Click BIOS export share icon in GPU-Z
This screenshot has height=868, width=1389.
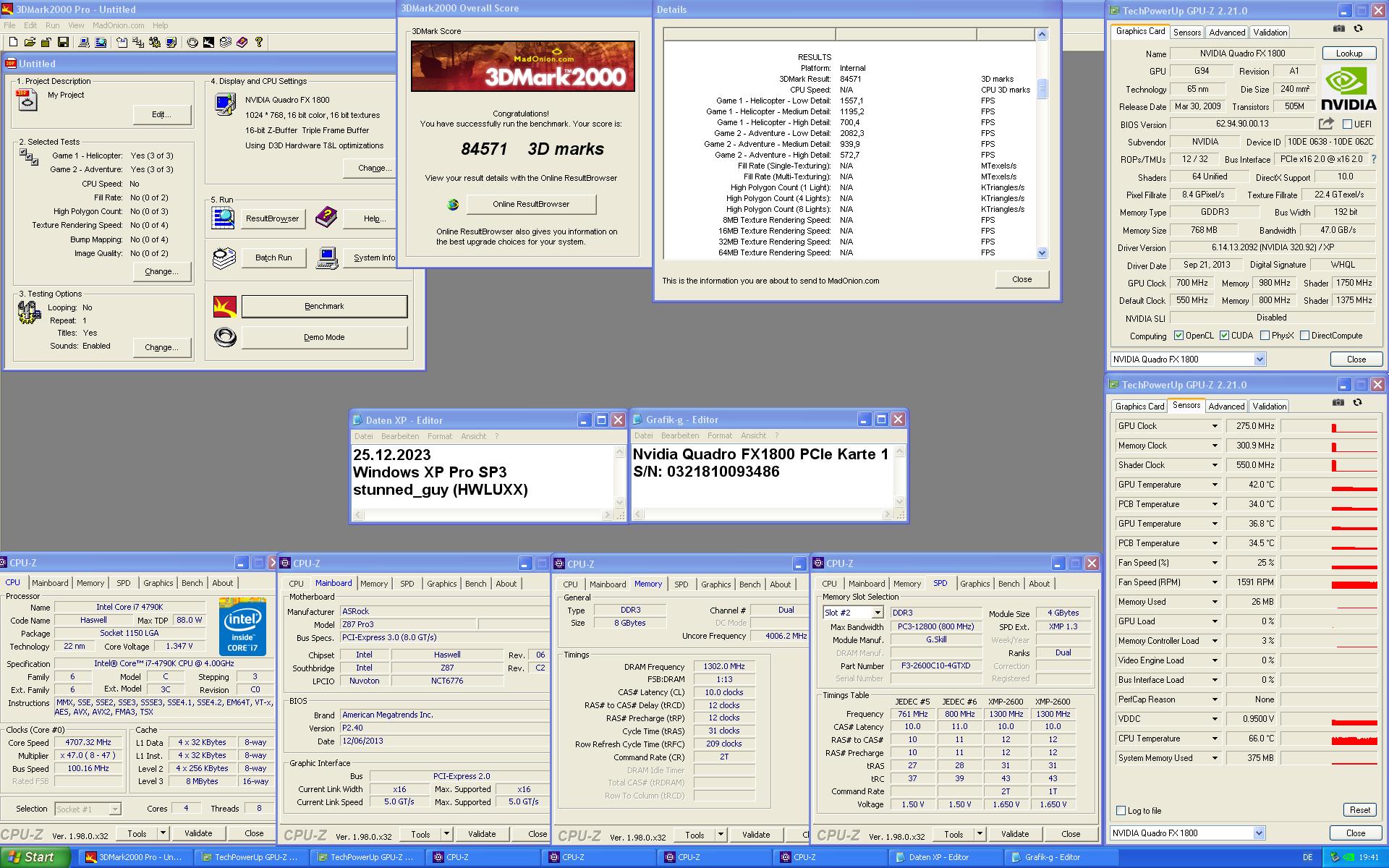1326,124
